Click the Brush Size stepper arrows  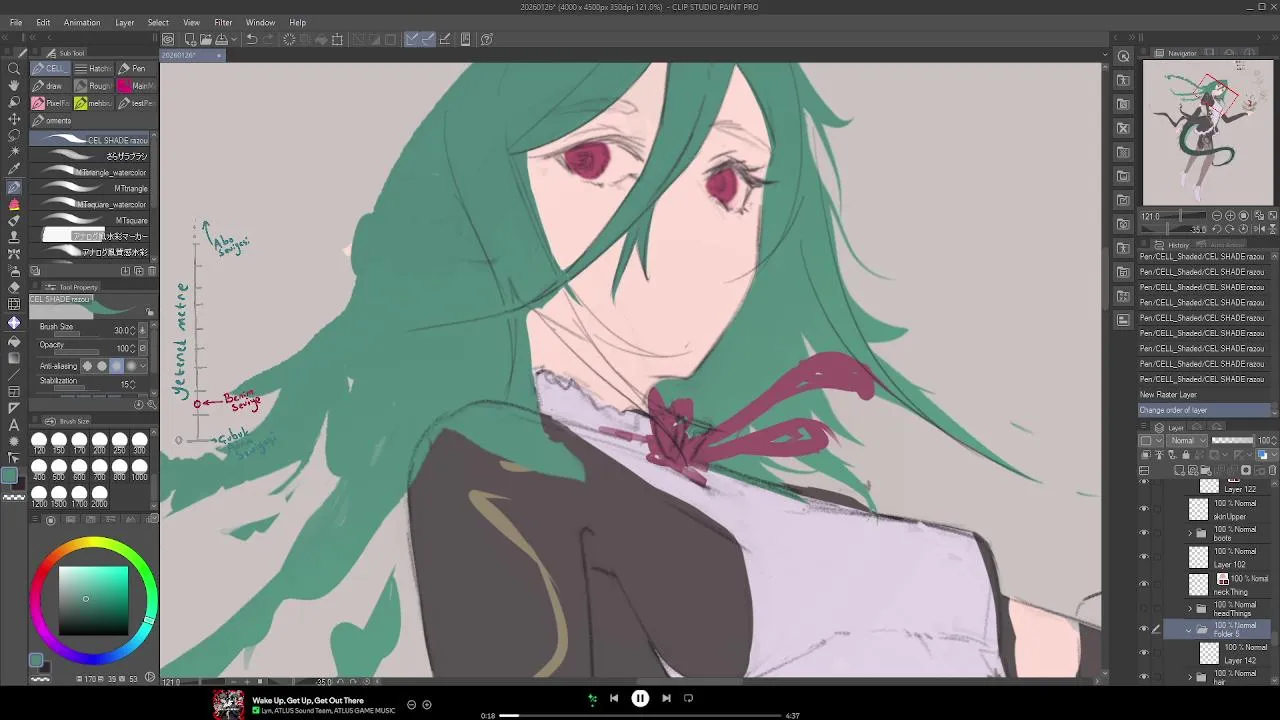click(x=133, y=330)
